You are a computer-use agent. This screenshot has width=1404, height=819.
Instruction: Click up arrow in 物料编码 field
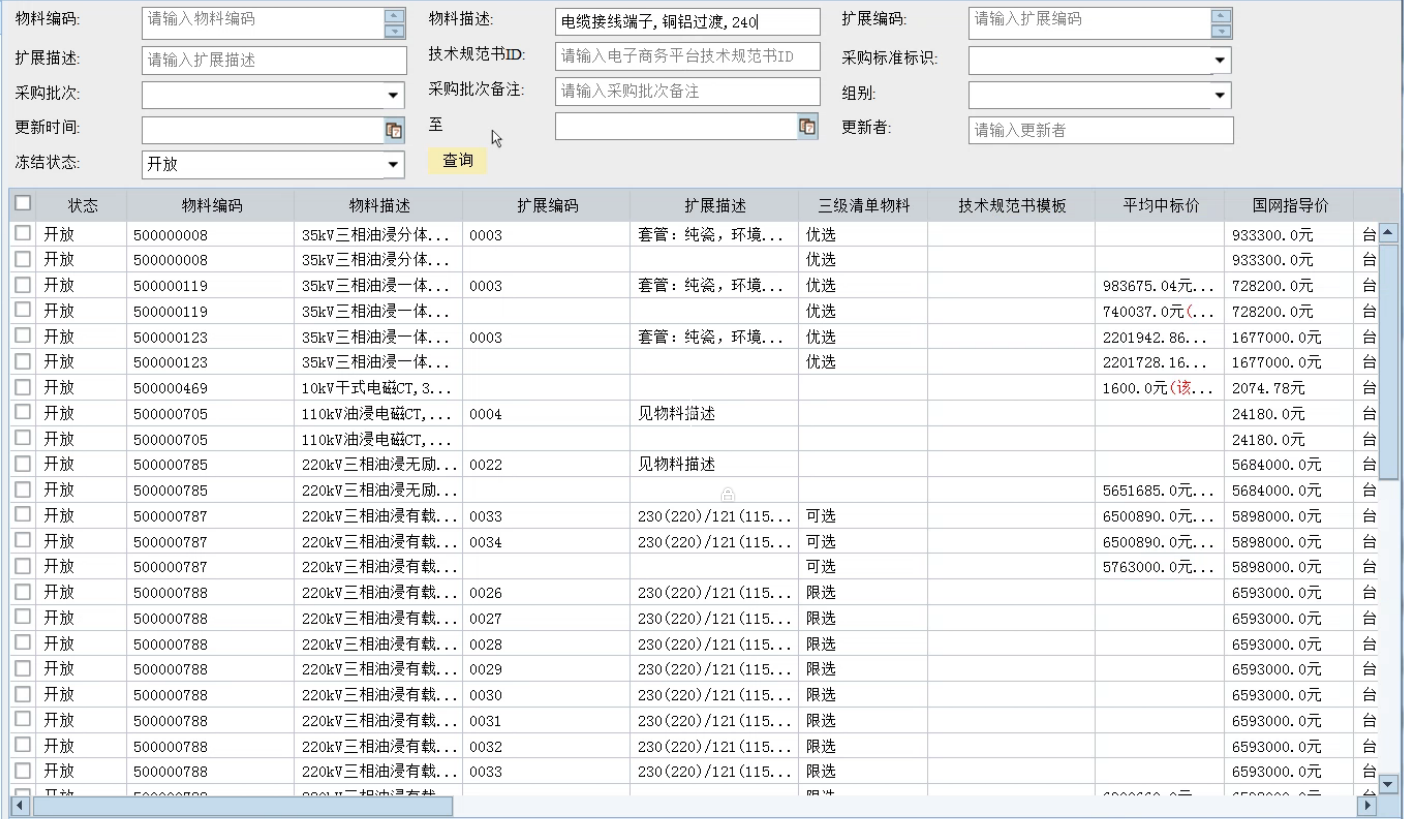[x=394, y=15]
